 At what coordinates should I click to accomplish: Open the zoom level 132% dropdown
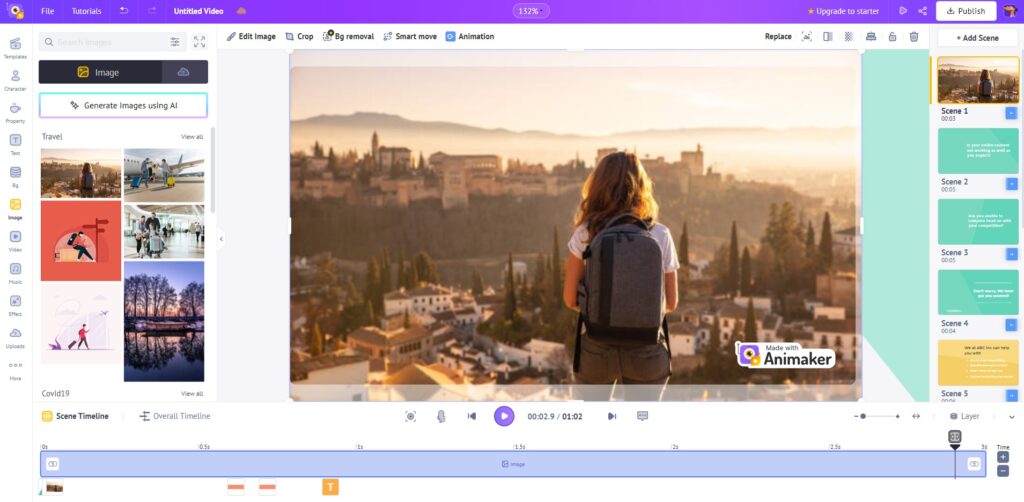click(531, 11)
